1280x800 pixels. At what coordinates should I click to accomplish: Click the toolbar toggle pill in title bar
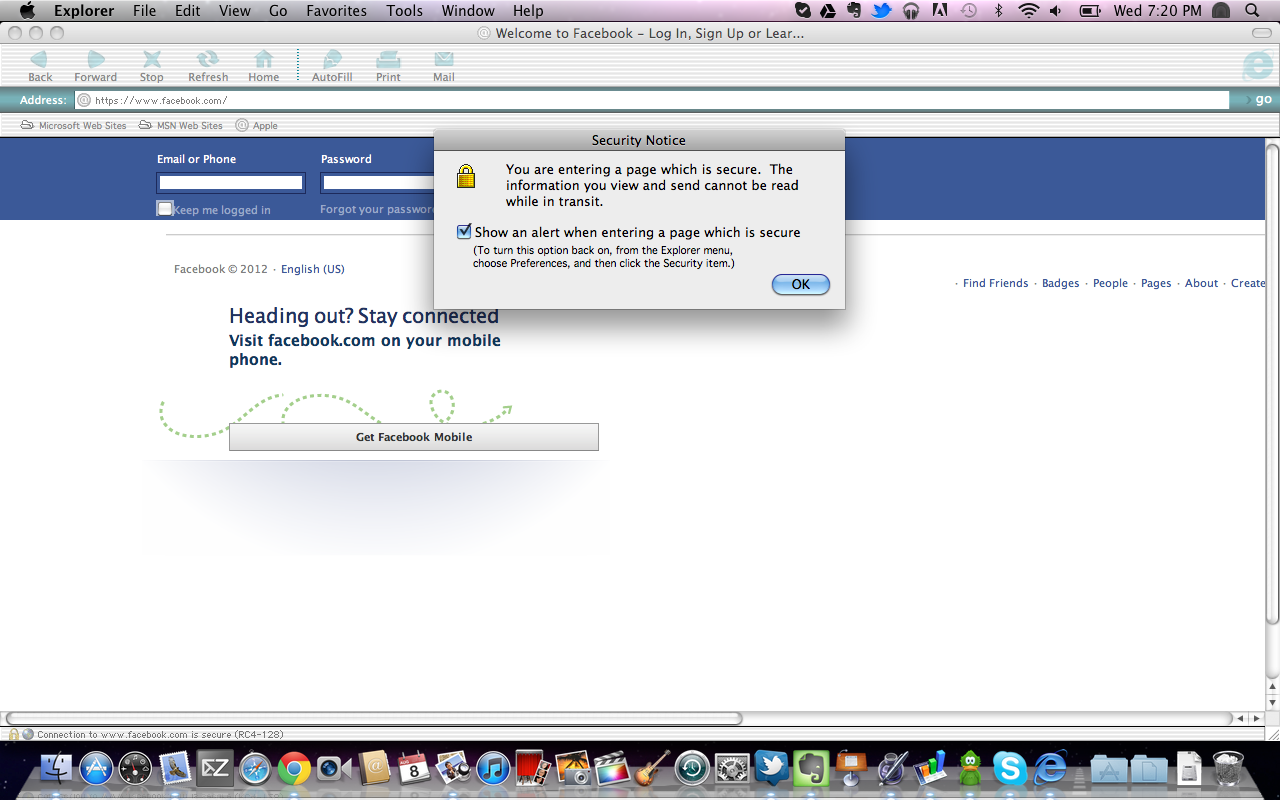1261,33
